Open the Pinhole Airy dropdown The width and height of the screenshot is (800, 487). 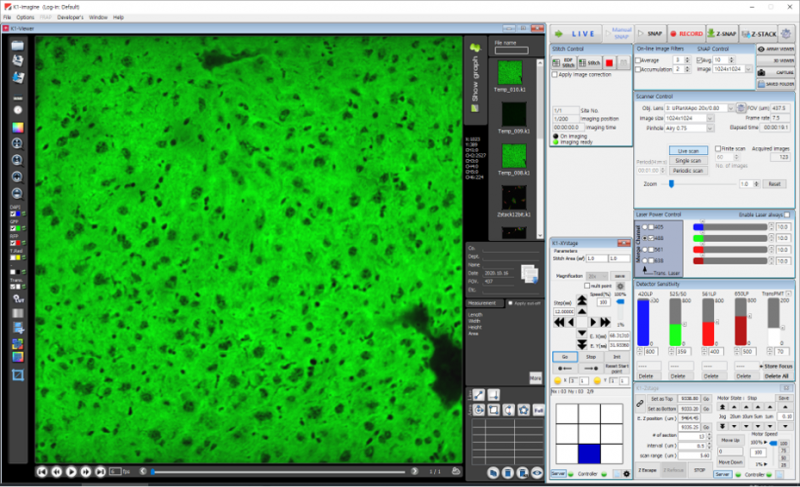(x=710, y=128)
